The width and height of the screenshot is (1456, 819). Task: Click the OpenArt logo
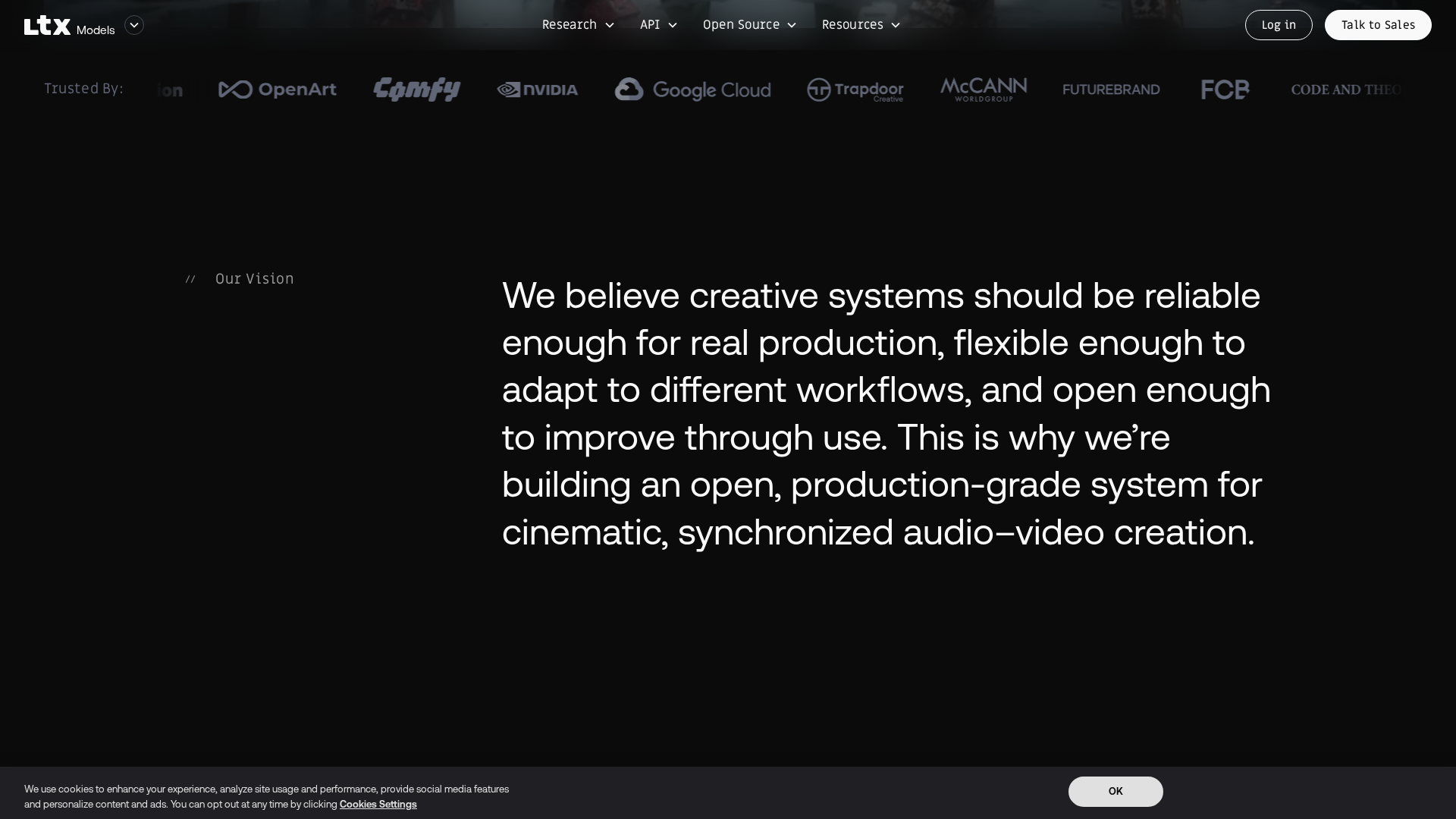(278, 89)
